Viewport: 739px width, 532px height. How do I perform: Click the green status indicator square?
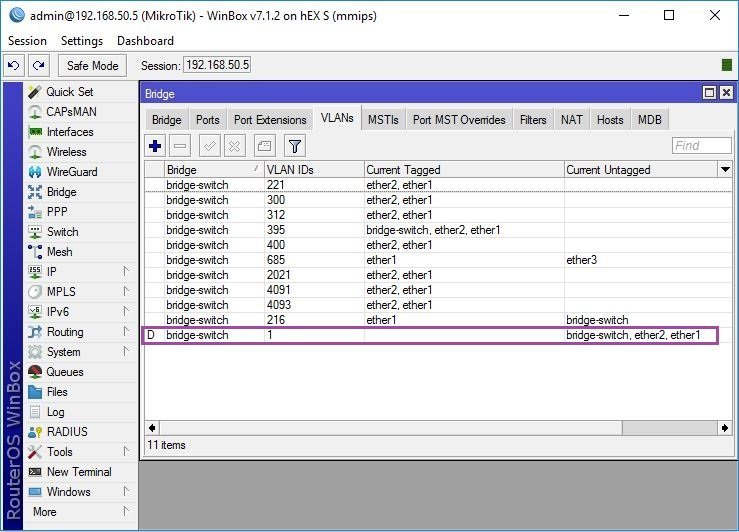727,65
